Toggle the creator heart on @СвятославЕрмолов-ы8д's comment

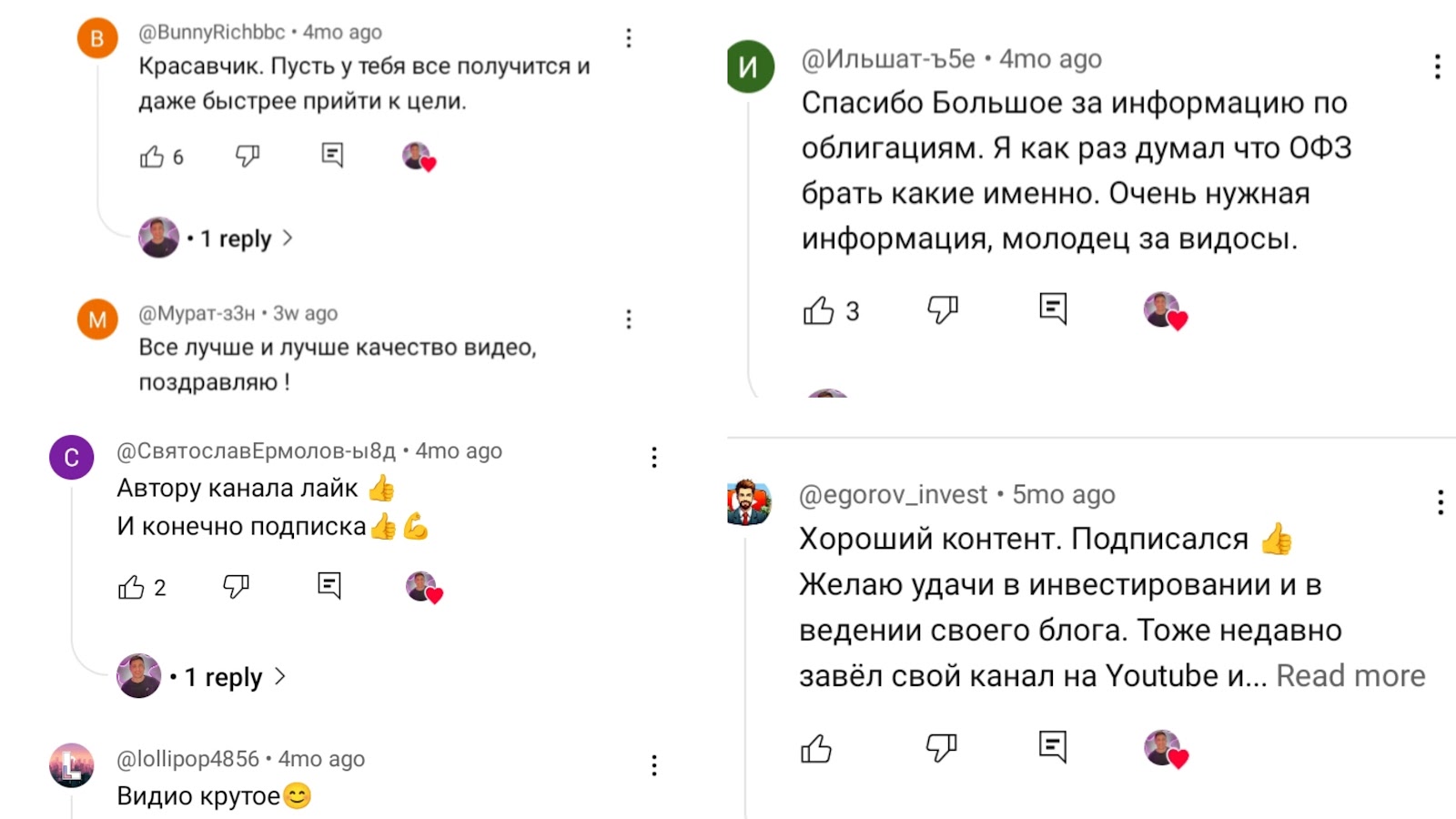(x=421, y=587)
